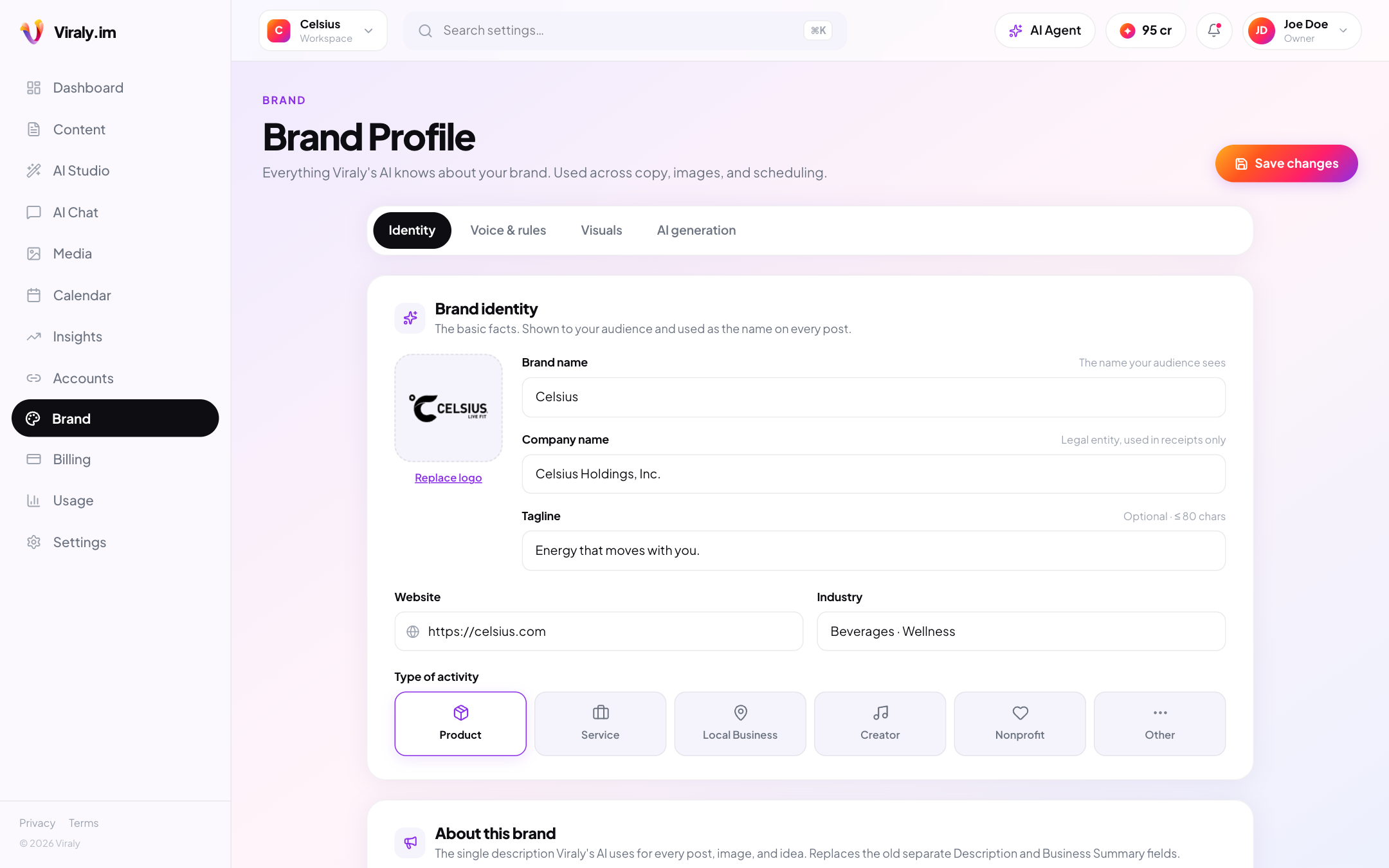Open Accounts via its link icon
This screenshot has width=1389, height=868.
[x=34, y=378]
